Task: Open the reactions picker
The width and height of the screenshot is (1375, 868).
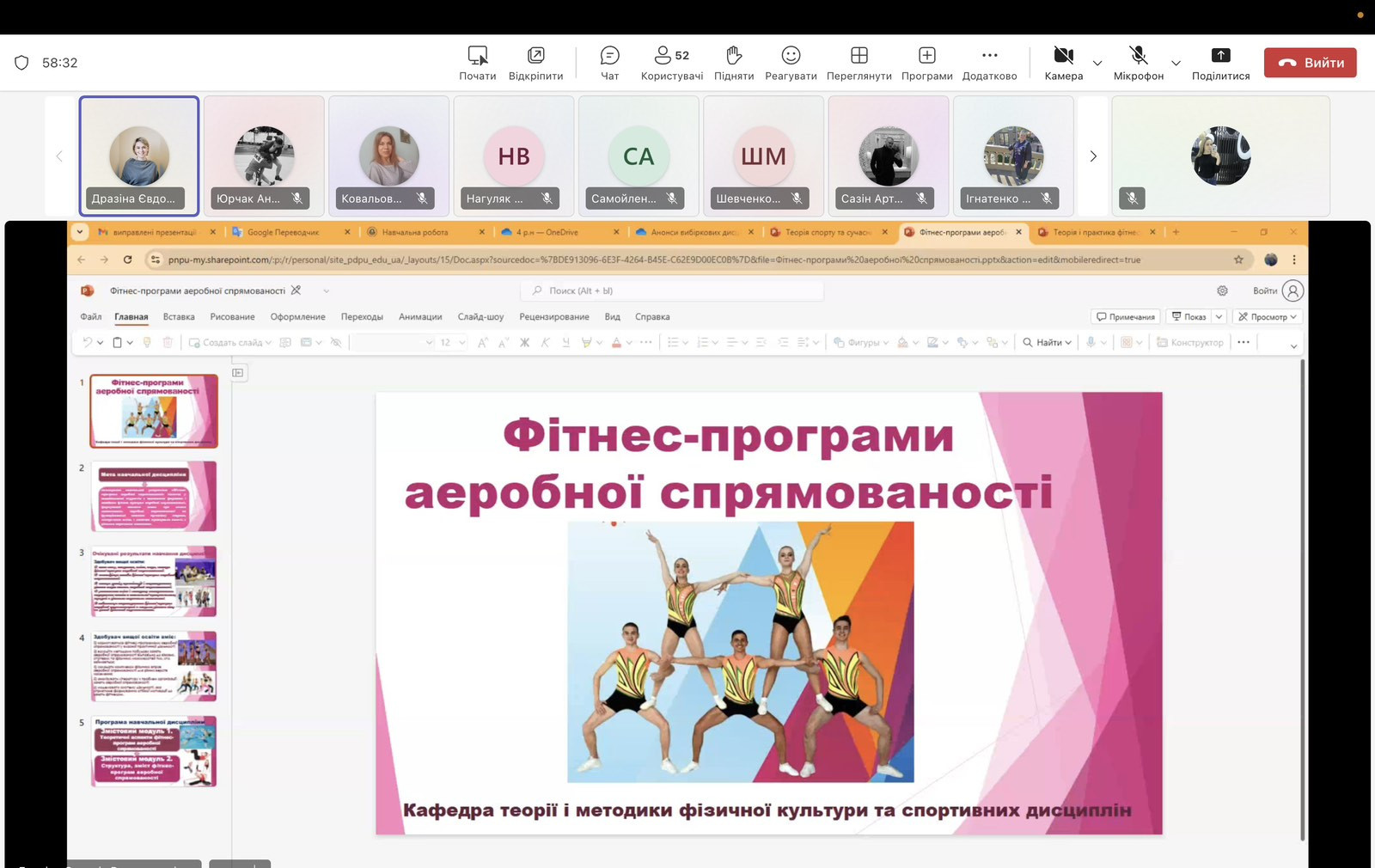Action: click(x=791, y=63)
